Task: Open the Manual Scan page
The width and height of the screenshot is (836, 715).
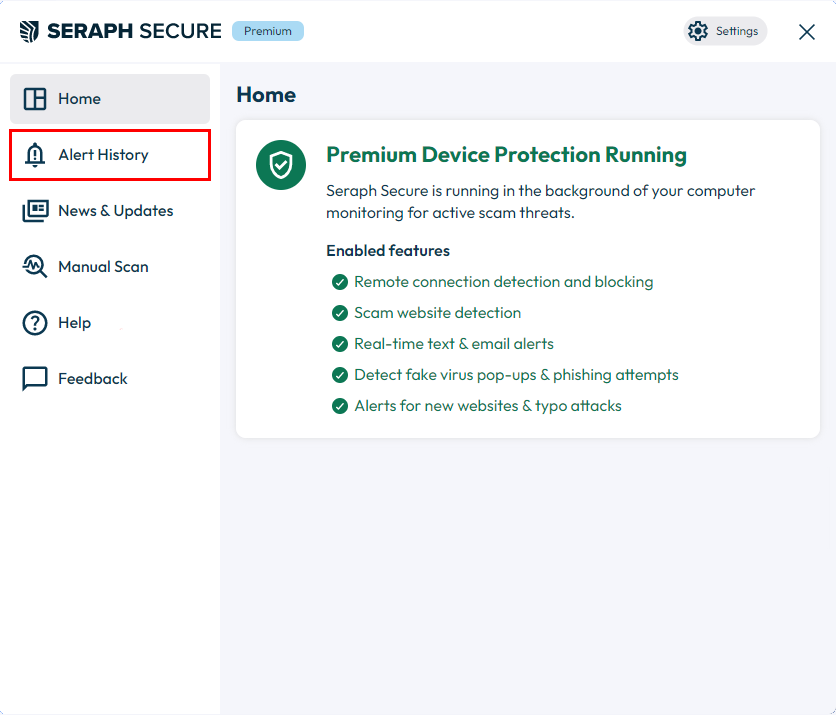Action: [x=110, y=267]
